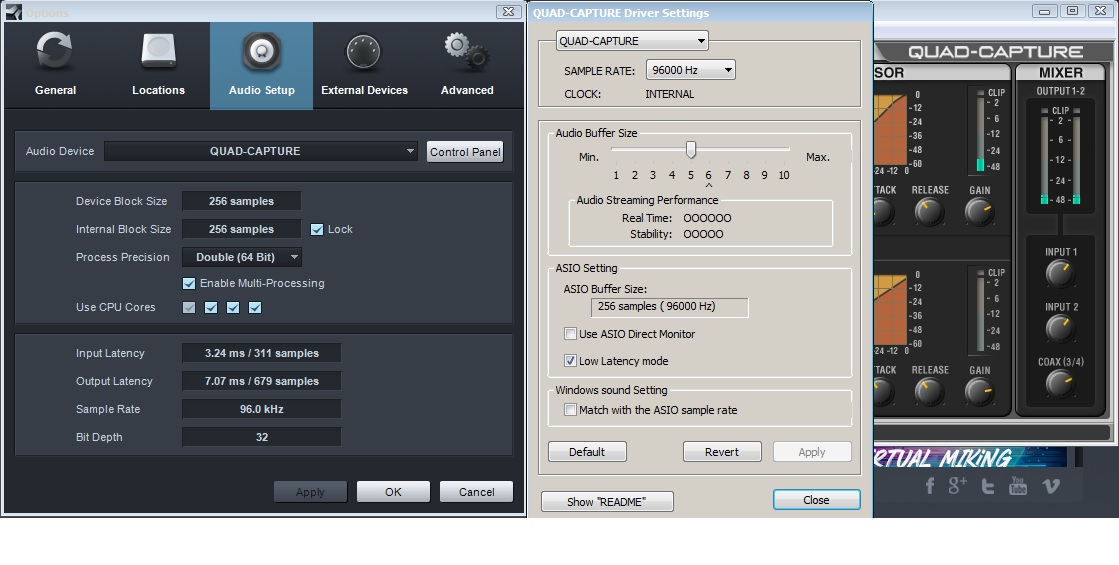Click the Input Latency value 3.24 ms

point(261,353)
